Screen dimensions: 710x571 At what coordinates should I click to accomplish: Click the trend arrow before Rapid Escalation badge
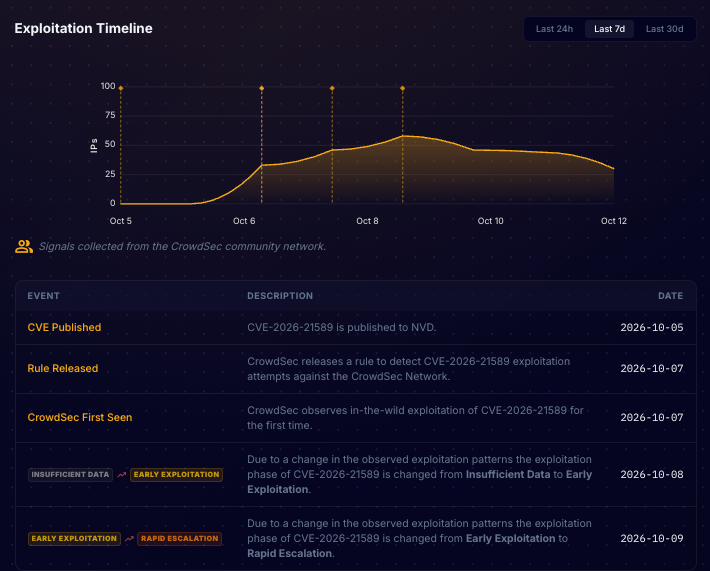(x=129, y=539)
